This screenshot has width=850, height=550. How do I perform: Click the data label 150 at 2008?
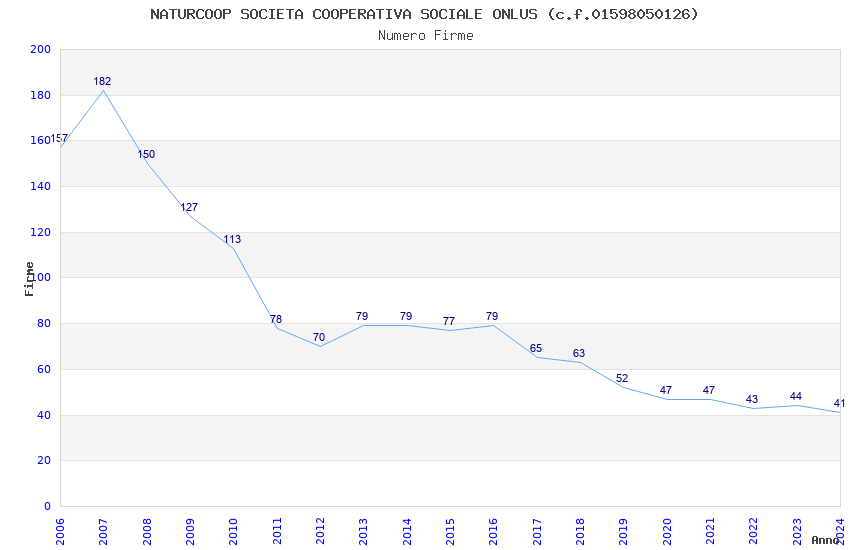146,154
